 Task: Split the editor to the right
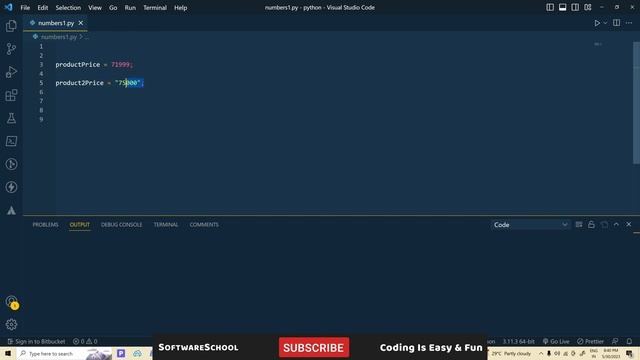[616, 23]
